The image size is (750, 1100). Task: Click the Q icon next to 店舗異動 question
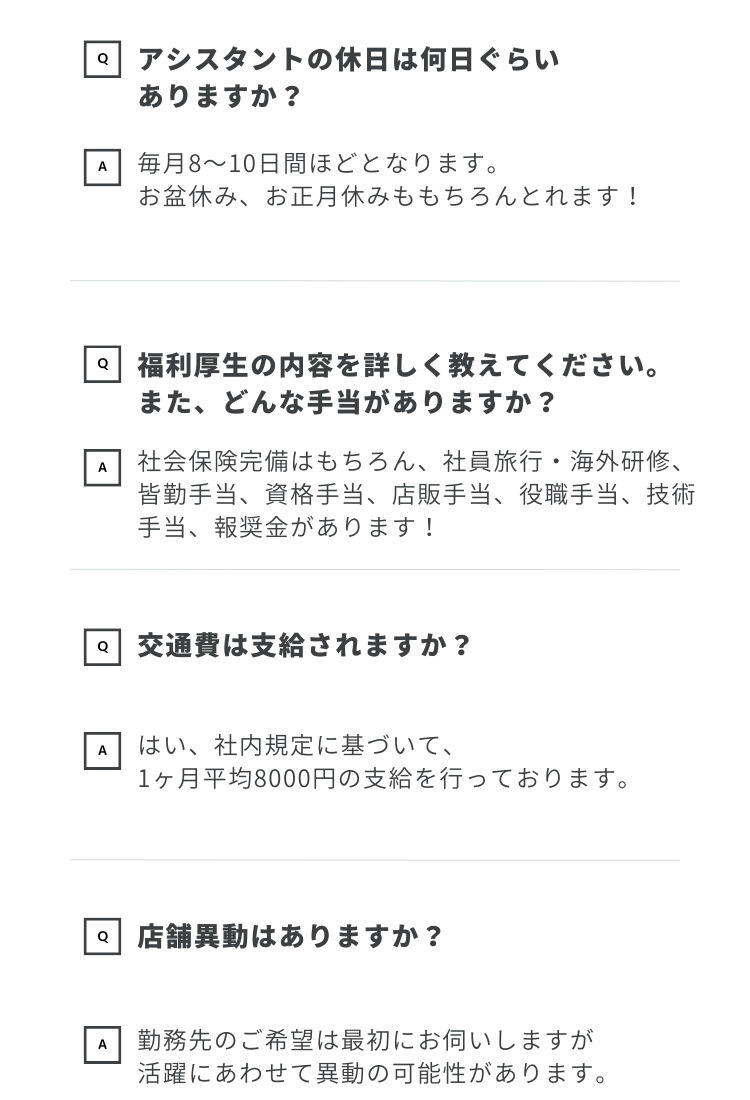102,937
